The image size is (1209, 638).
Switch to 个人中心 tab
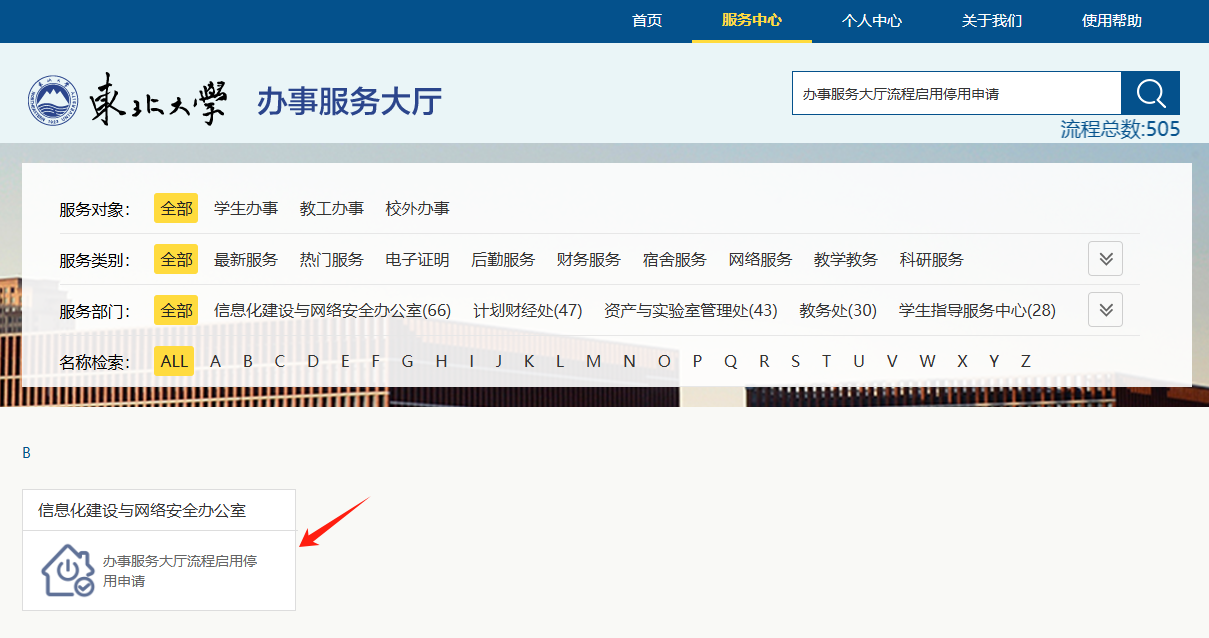[x=871, y=21]
